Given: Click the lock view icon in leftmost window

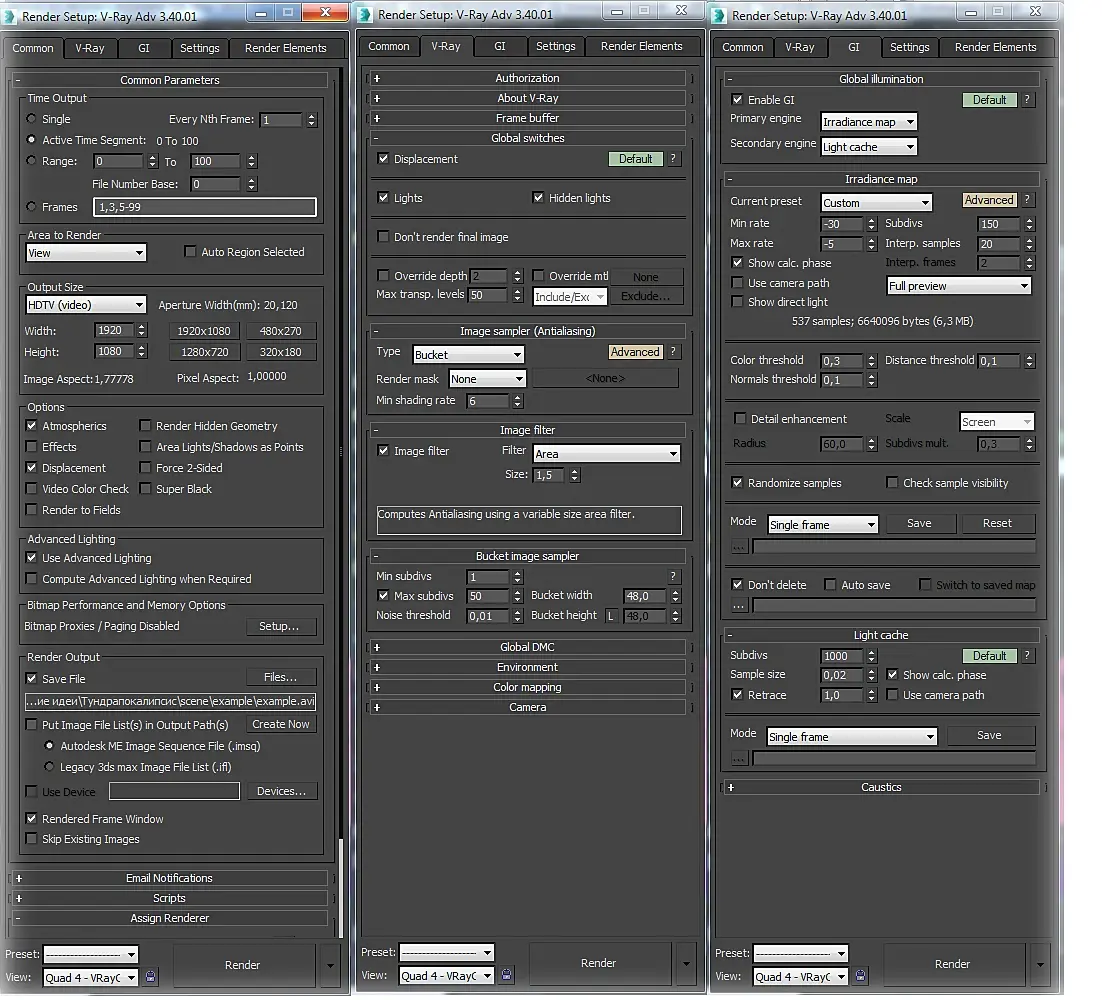Looking at the screenshot, I should pos(151,977).
